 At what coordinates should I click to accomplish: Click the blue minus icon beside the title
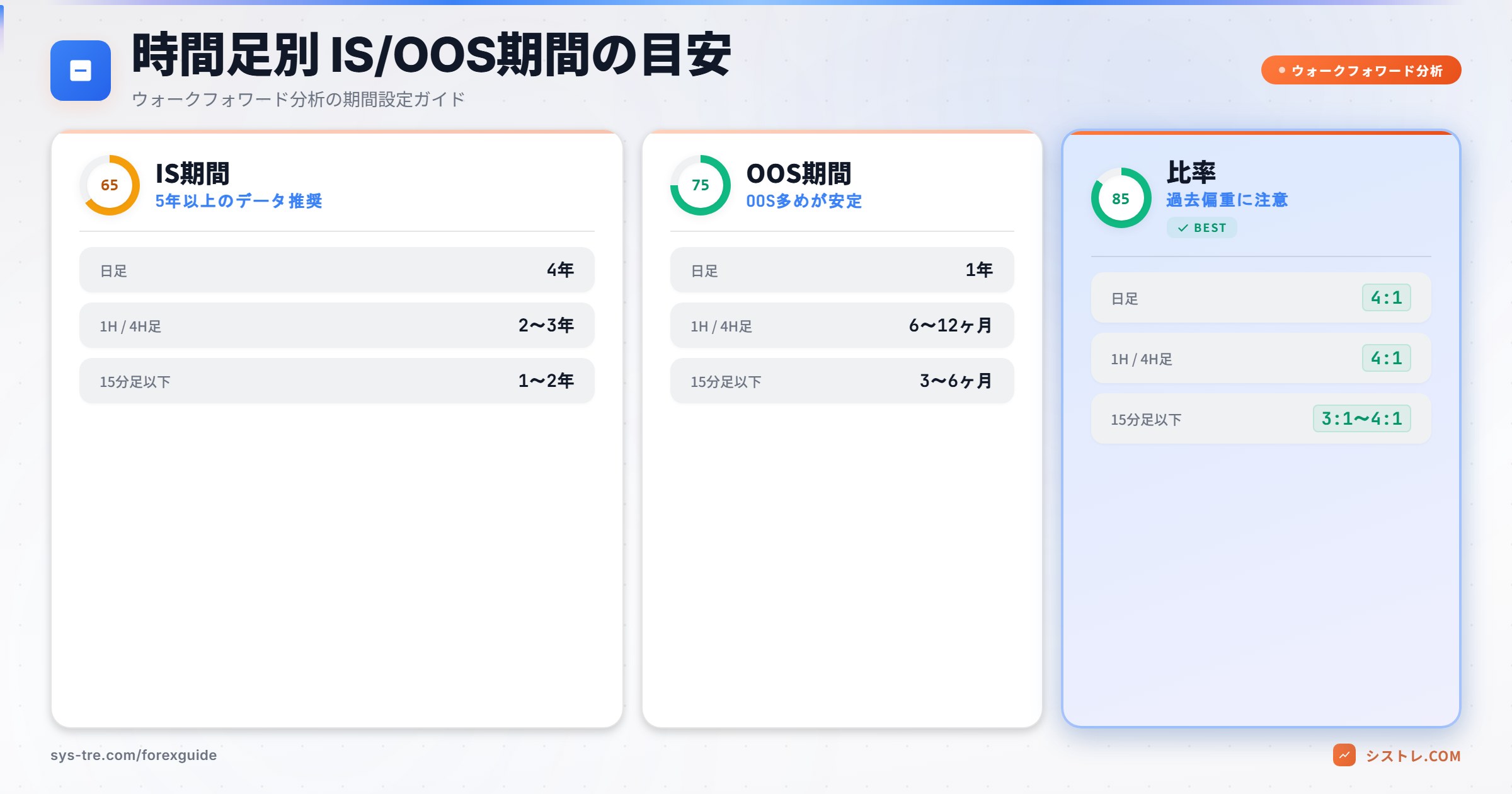(81, 71)
